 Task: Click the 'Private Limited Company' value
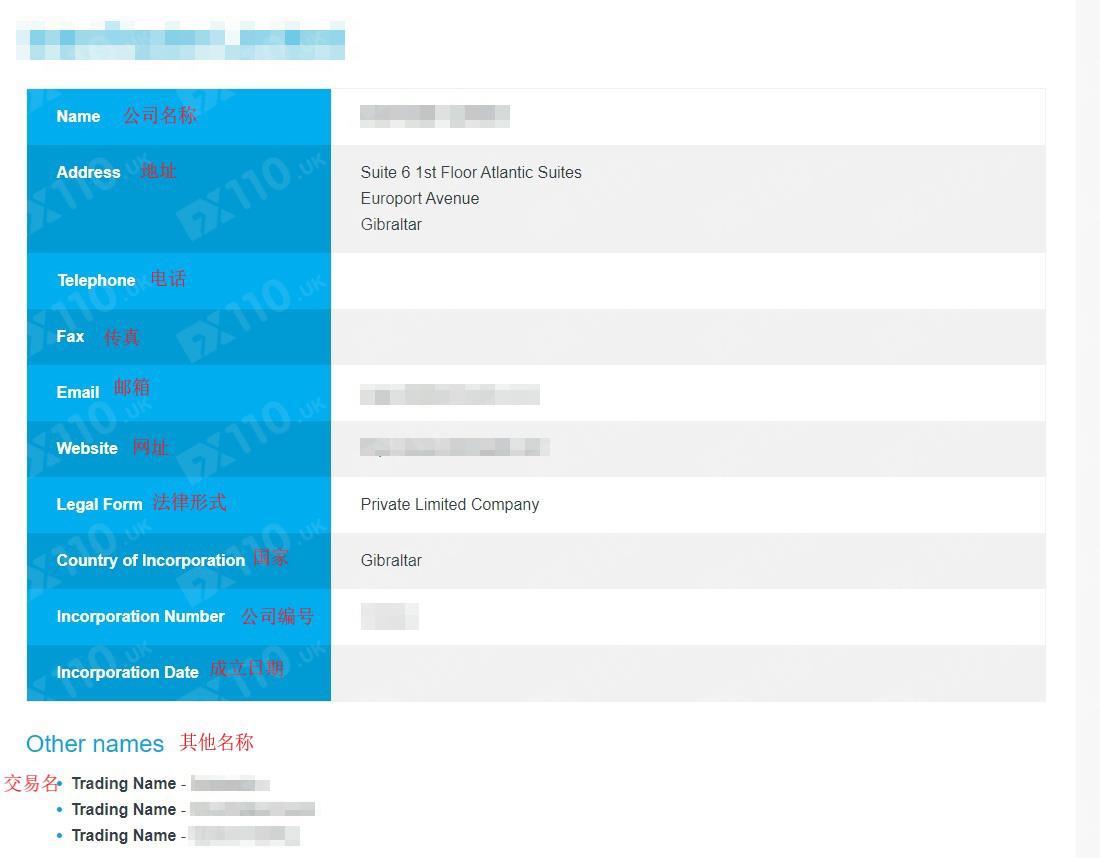pyautogui.click(x=450, y=504)
